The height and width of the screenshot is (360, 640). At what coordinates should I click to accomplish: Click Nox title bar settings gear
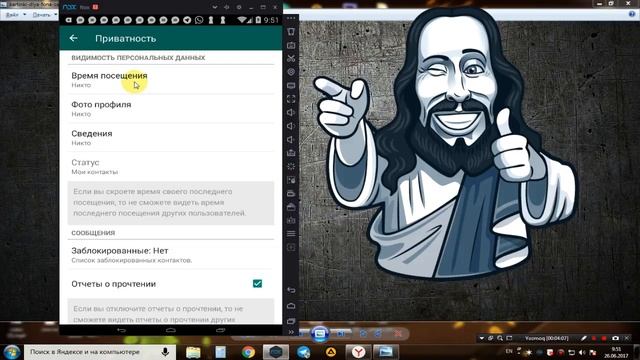pyautogui.click(x=239, y=7)
